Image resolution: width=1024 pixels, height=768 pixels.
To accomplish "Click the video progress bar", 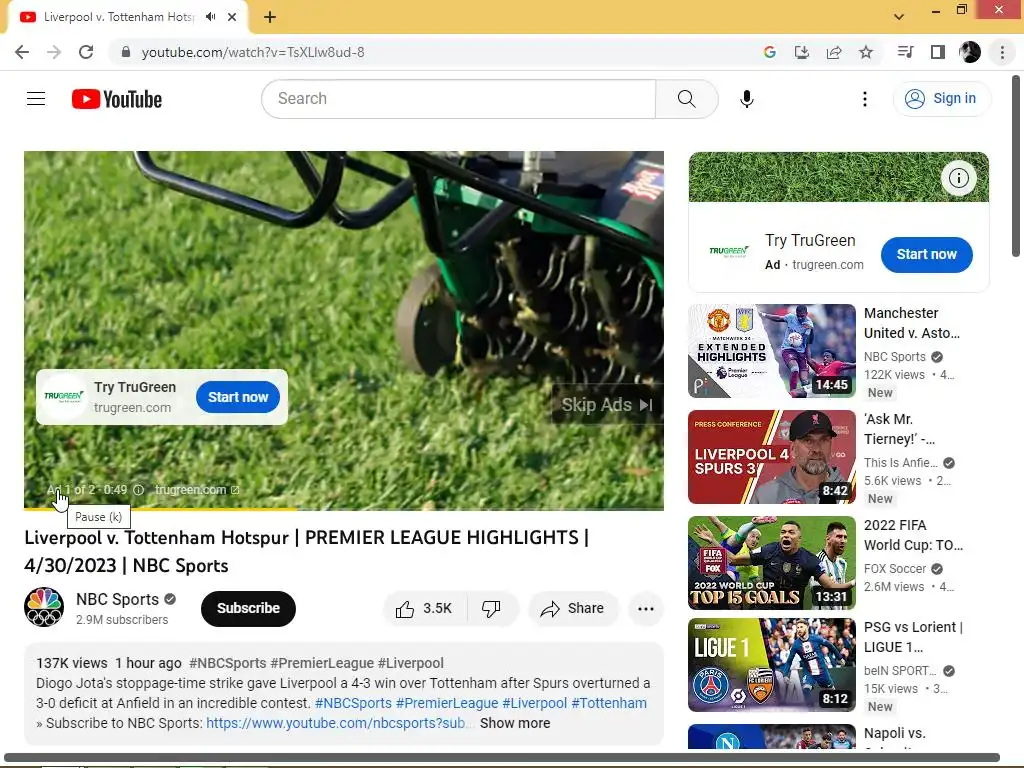I will click(x=344, y=508).
